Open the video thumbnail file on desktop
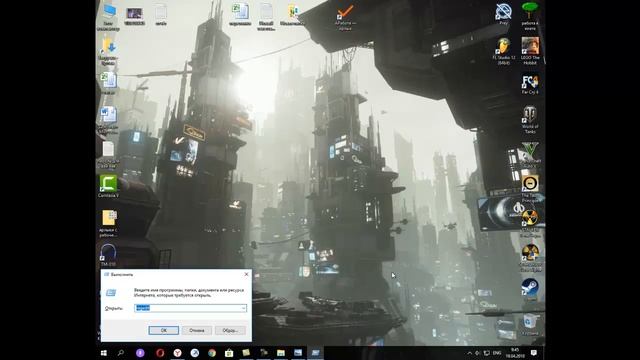Image resolution: width=640 pixels, height=360 pixels. point(134,16)
